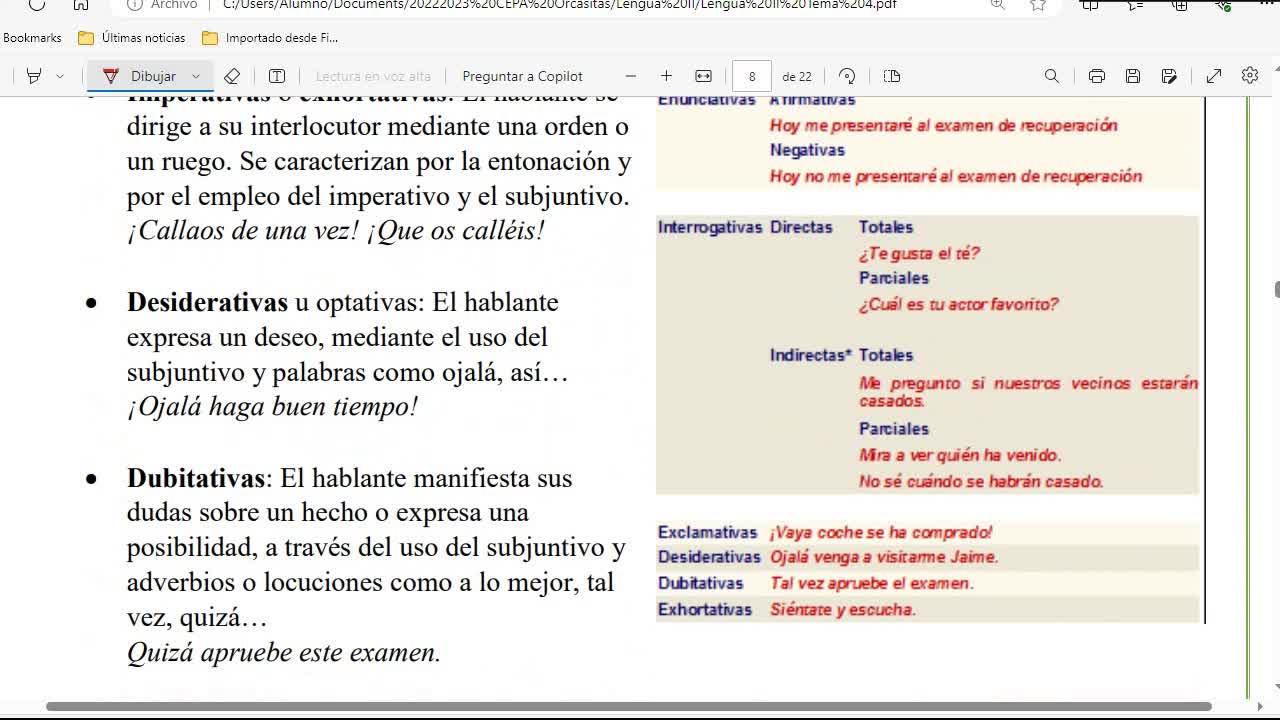Select the eraser tool
The image size is (1280, 720).
[232, 76]
